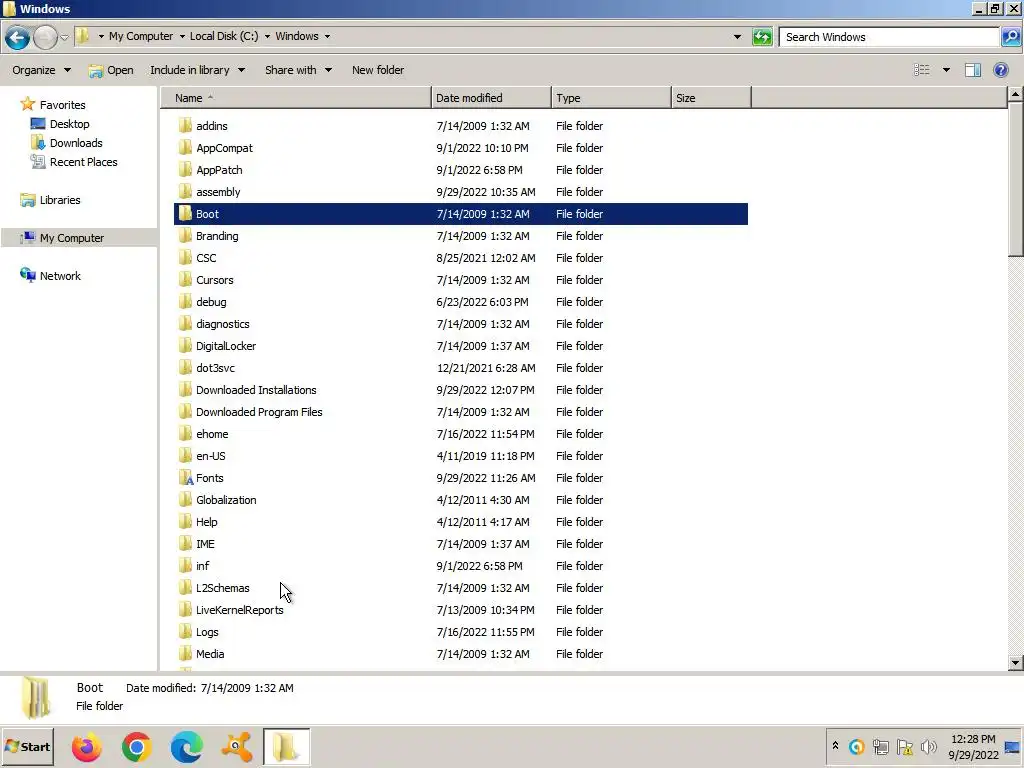
Task: Click the volume speaker tray icon
Action: tap(928, 746)
